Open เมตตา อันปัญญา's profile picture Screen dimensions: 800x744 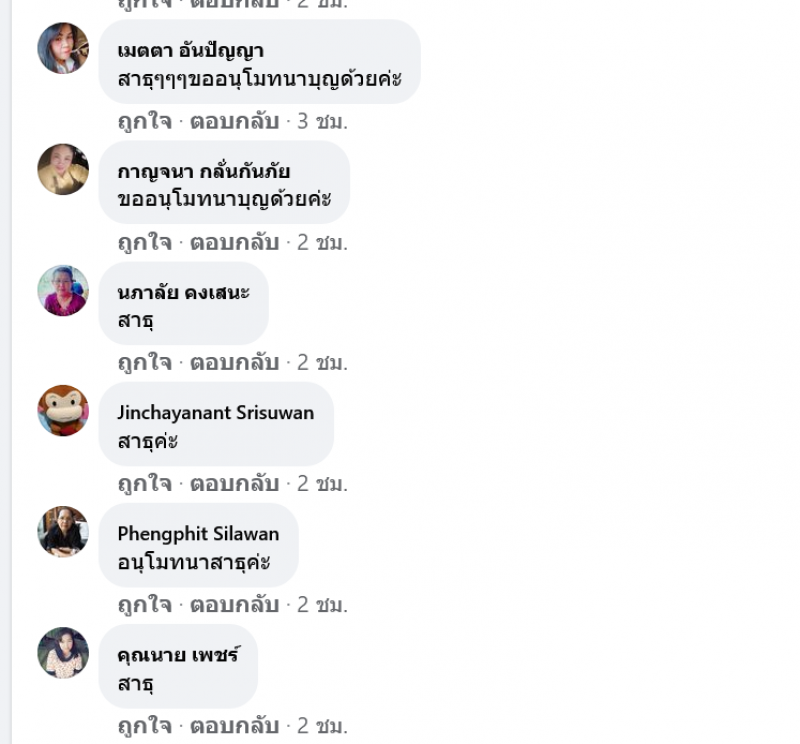point(63,48)
